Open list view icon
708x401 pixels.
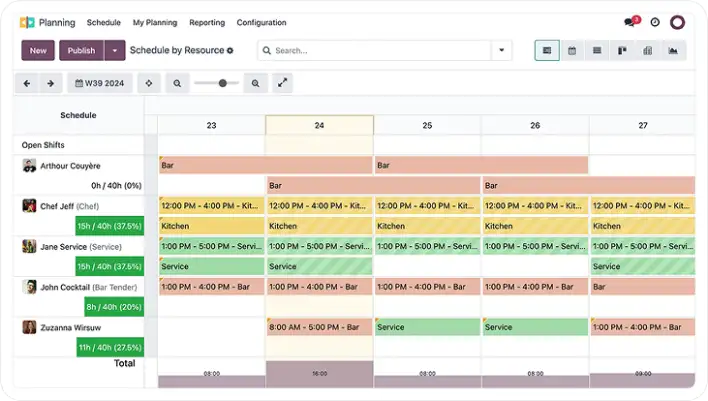pyautogui.click(x=597, y=51)
